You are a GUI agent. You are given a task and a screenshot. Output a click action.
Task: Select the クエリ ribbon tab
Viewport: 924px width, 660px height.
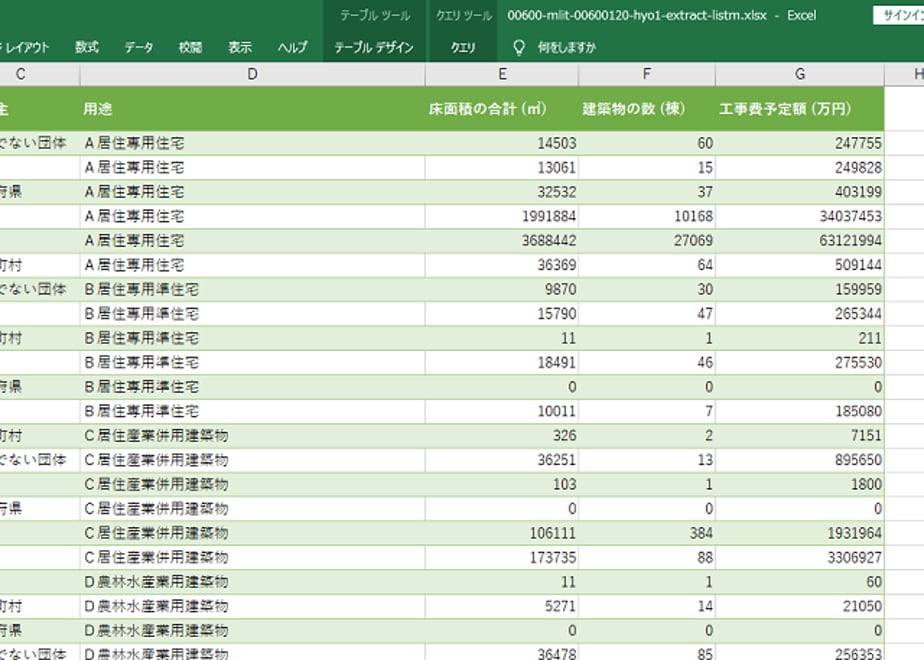click(x=463, y=47)
